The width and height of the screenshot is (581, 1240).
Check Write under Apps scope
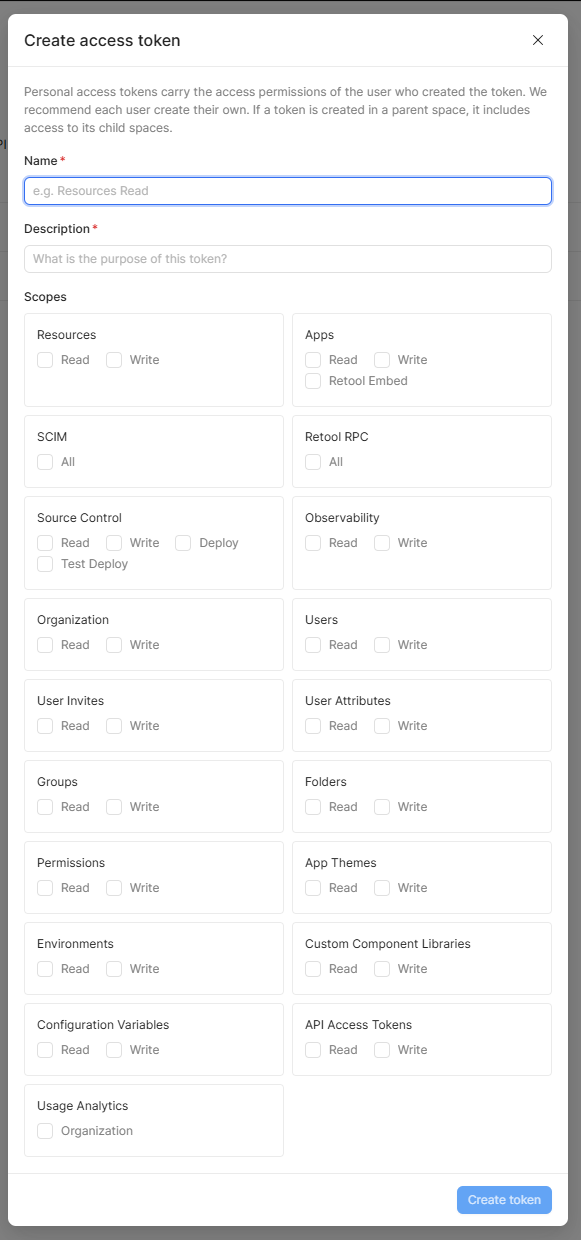pos(382,360)
